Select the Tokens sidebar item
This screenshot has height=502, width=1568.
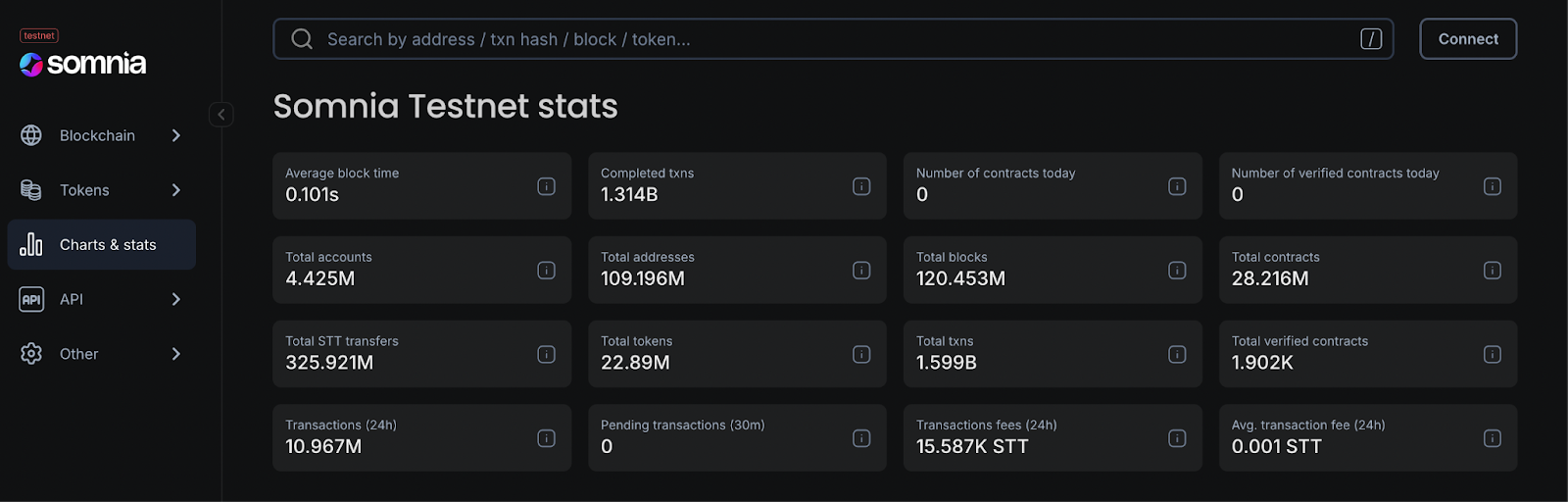click(x=84, y=190)
